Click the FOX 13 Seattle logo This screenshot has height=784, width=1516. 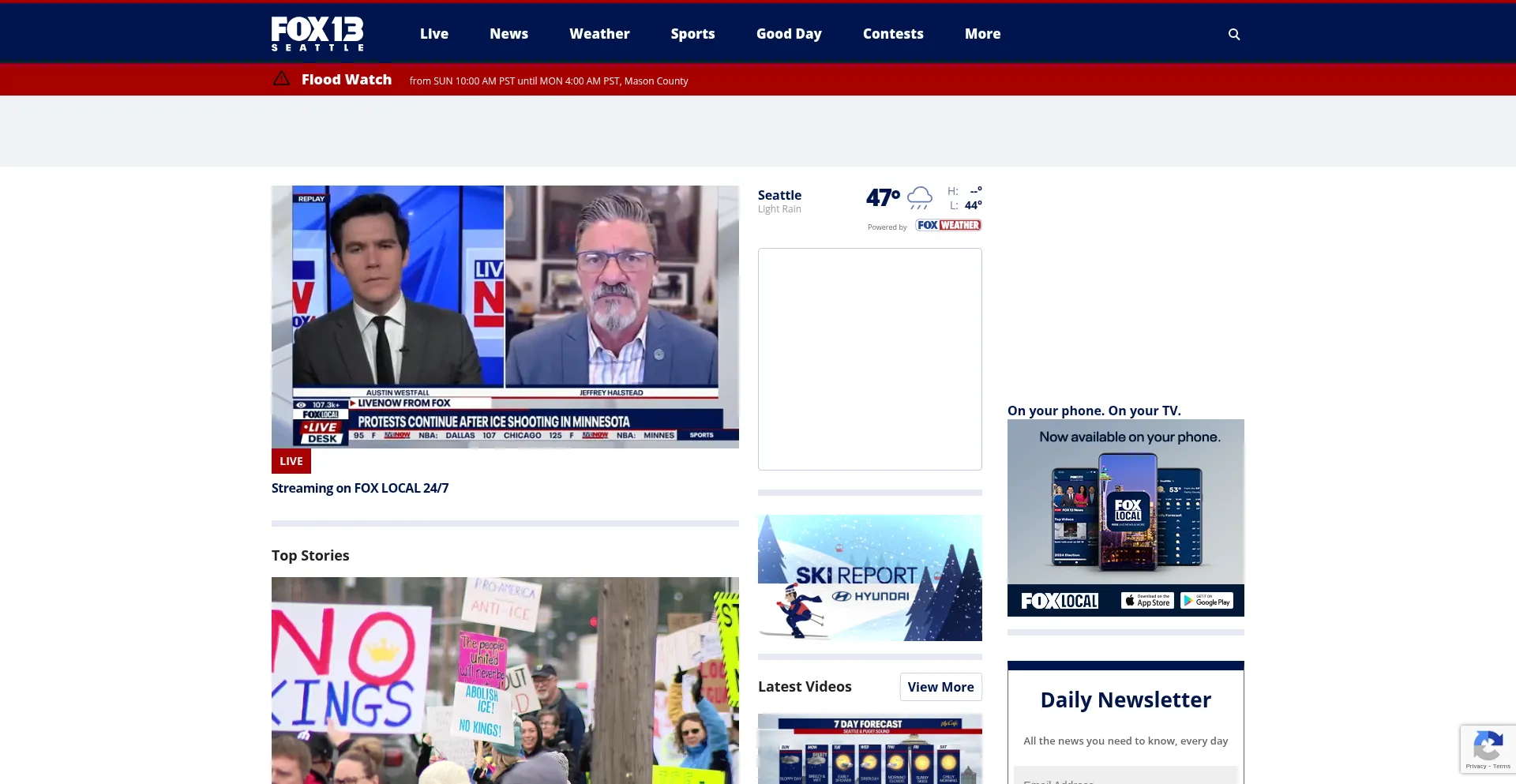click(x=317, y=33)
